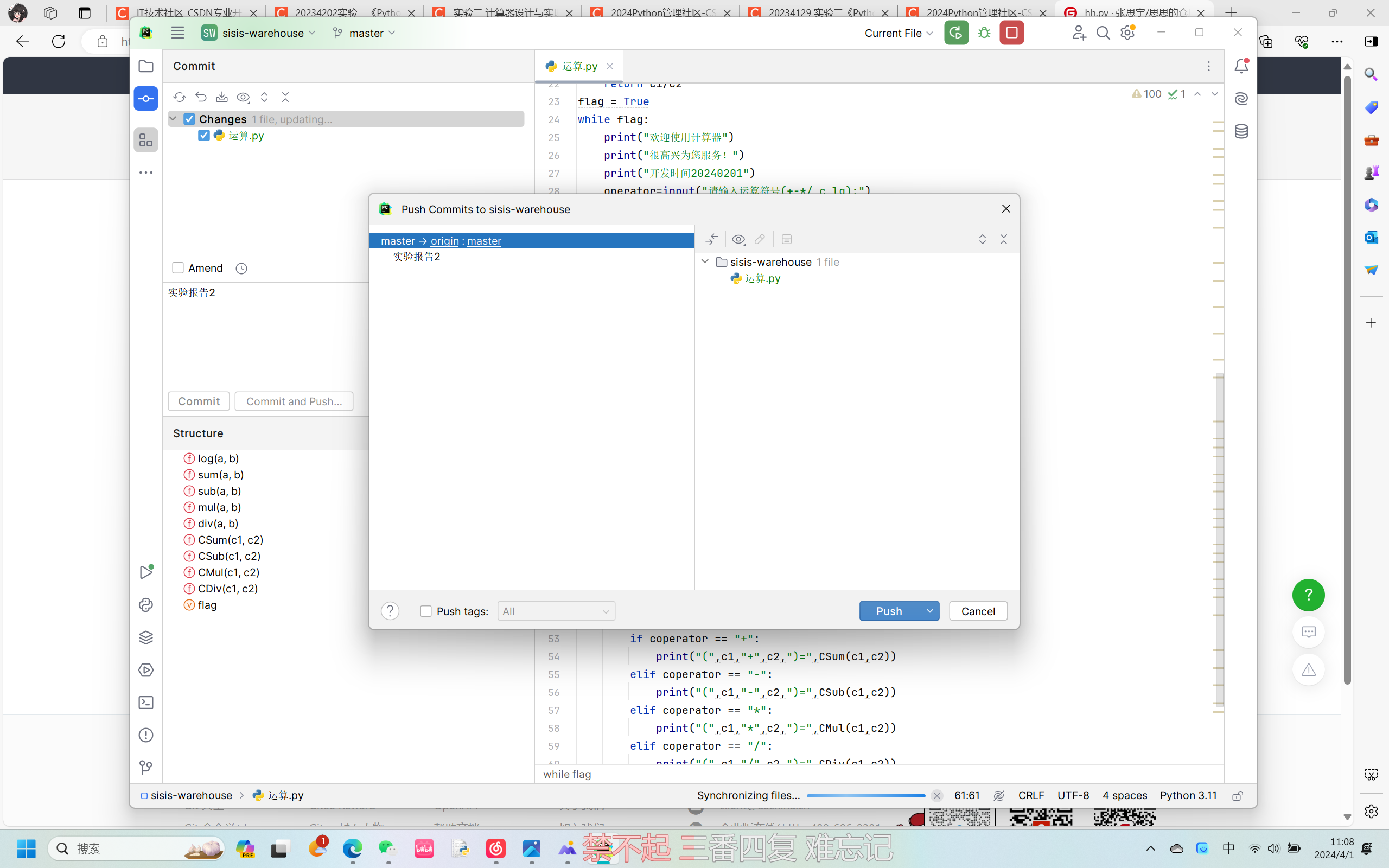
Task: Click the Cancel button in push dialog
Action: [x=978, y=611]
